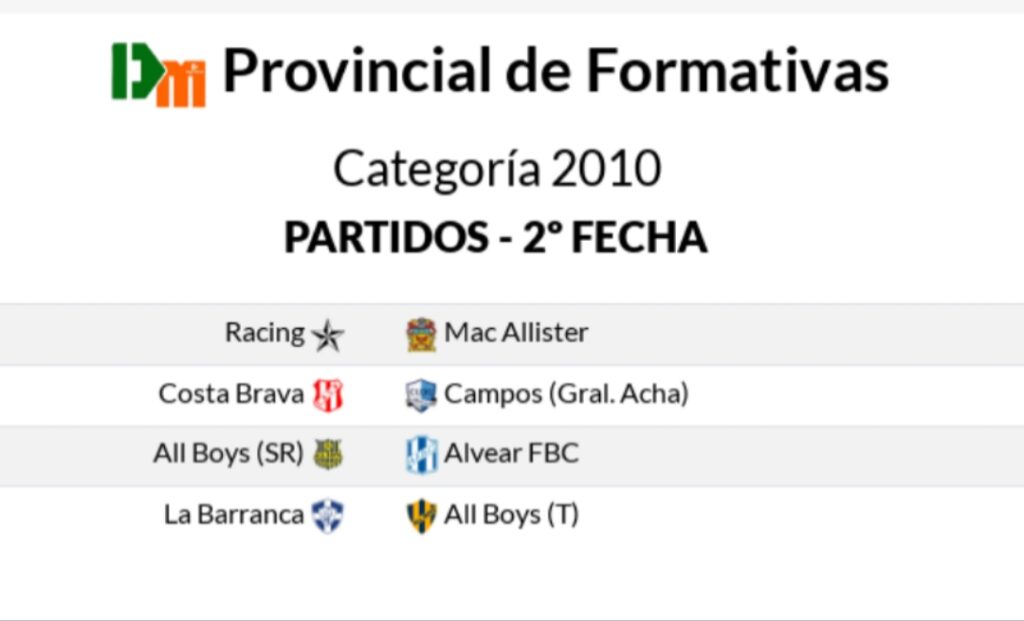Click the Costa Brava red striped crest
Viewport: 1024px width, 621px height.
point(328,395)
